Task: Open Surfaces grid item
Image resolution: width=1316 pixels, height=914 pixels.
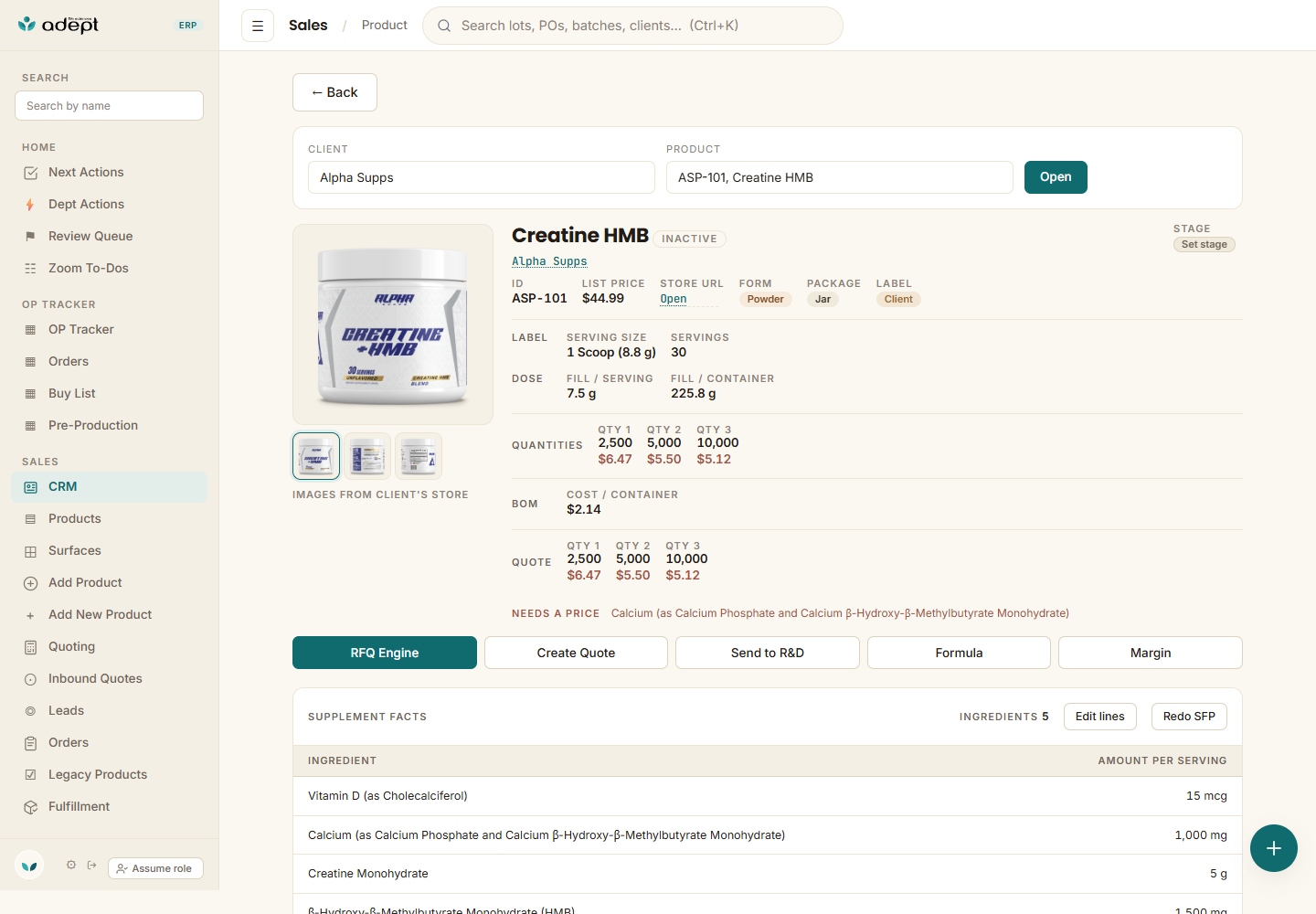Action: (x=110, y=550)
